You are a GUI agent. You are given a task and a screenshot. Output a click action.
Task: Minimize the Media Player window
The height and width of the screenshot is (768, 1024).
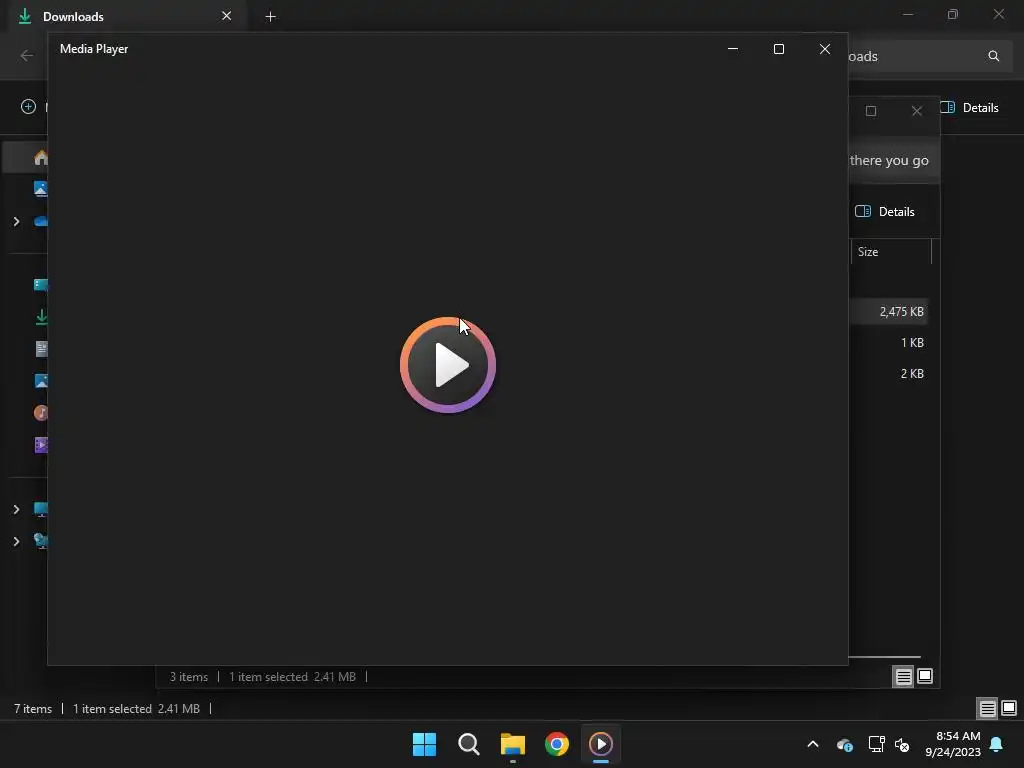pos(733,49)
